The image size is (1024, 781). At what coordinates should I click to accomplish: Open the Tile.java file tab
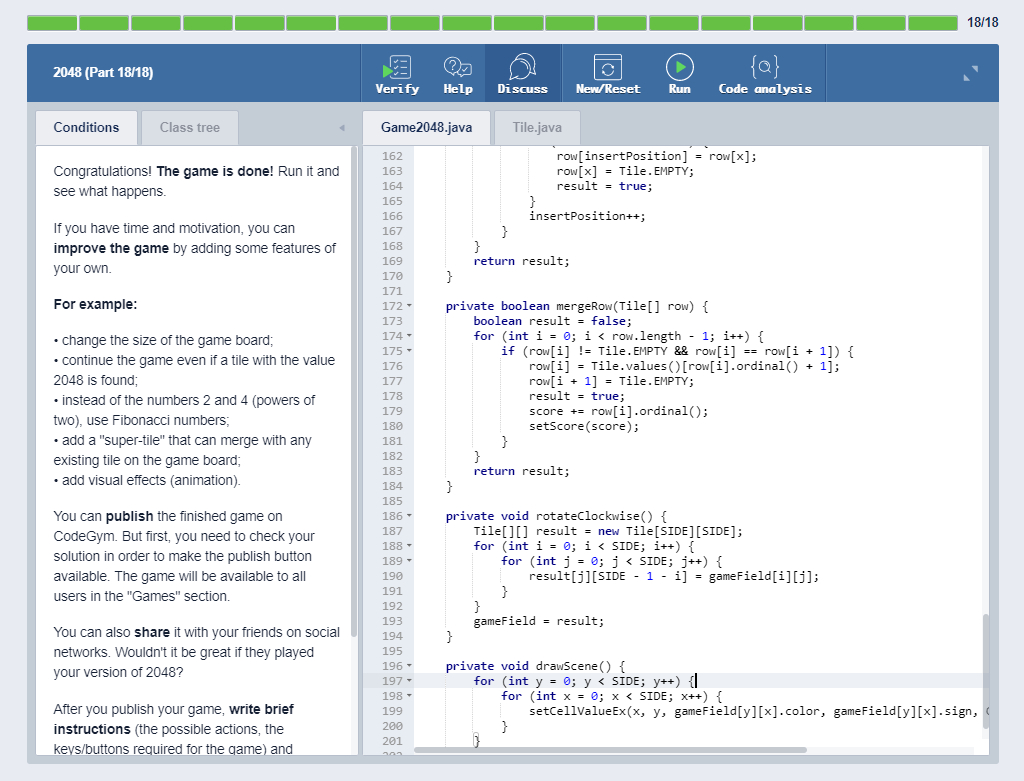537,127
